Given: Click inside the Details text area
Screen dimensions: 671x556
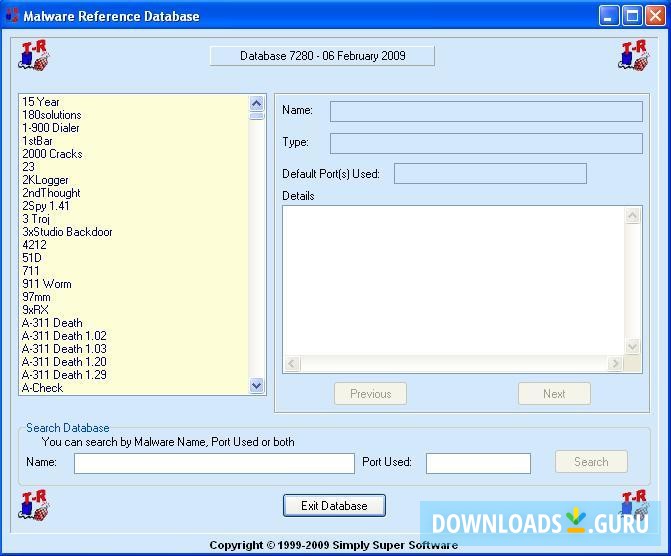Looking at the screenshot, I should click(x=454, y=281).
